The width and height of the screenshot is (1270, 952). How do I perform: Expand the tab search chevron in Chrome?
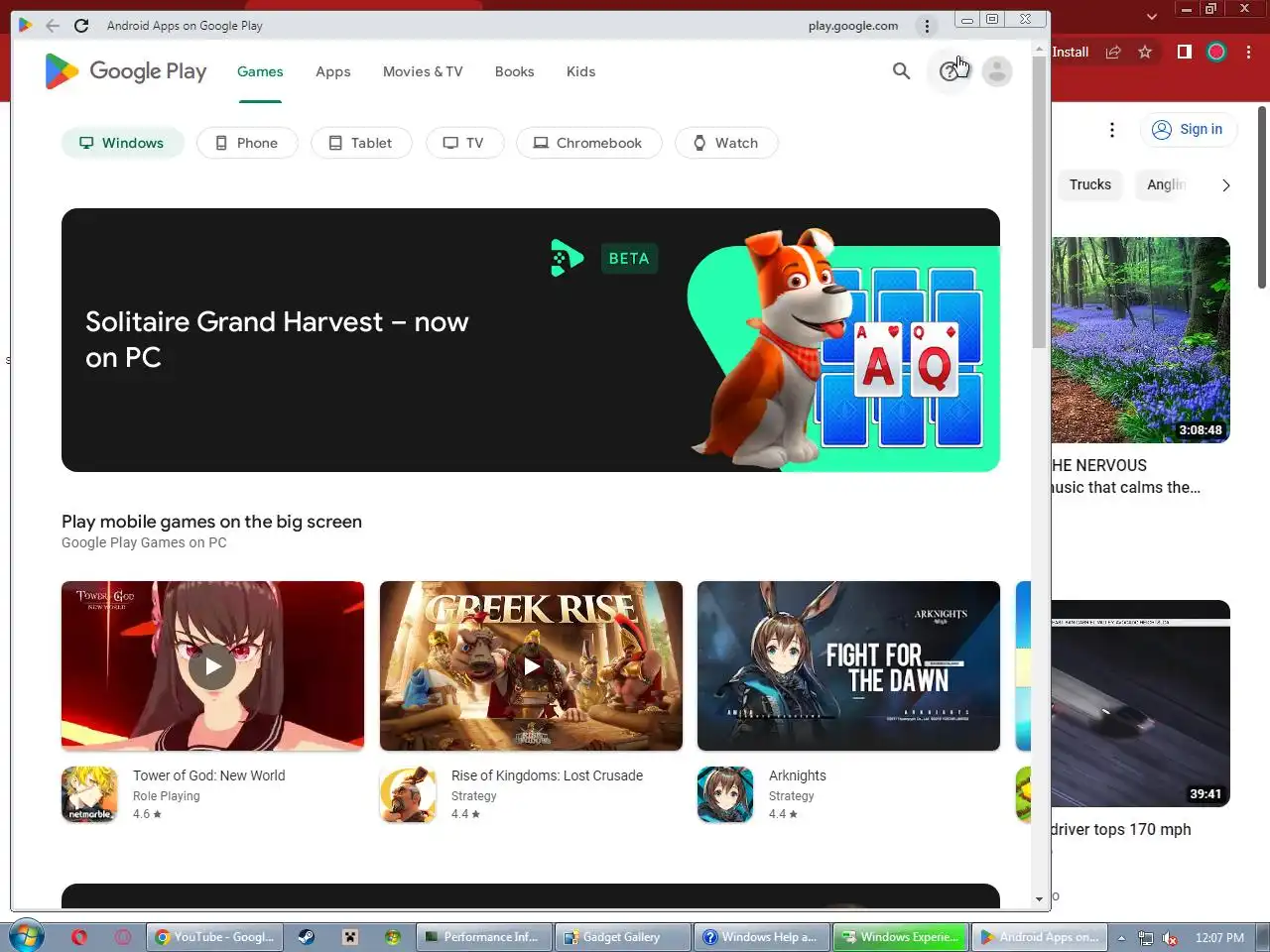pyautogui.click(x=1151, y=16)
